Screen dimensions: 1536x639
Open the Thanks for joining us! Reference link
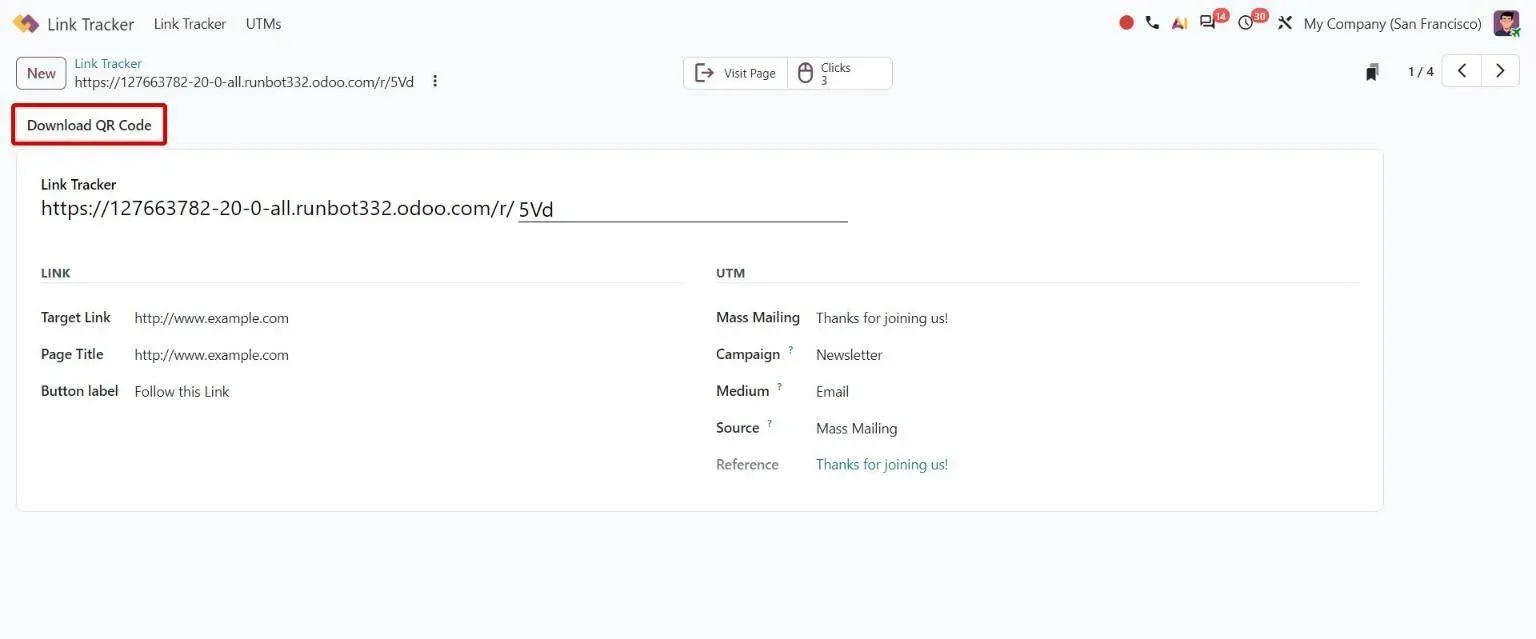[x=882, y=464]
